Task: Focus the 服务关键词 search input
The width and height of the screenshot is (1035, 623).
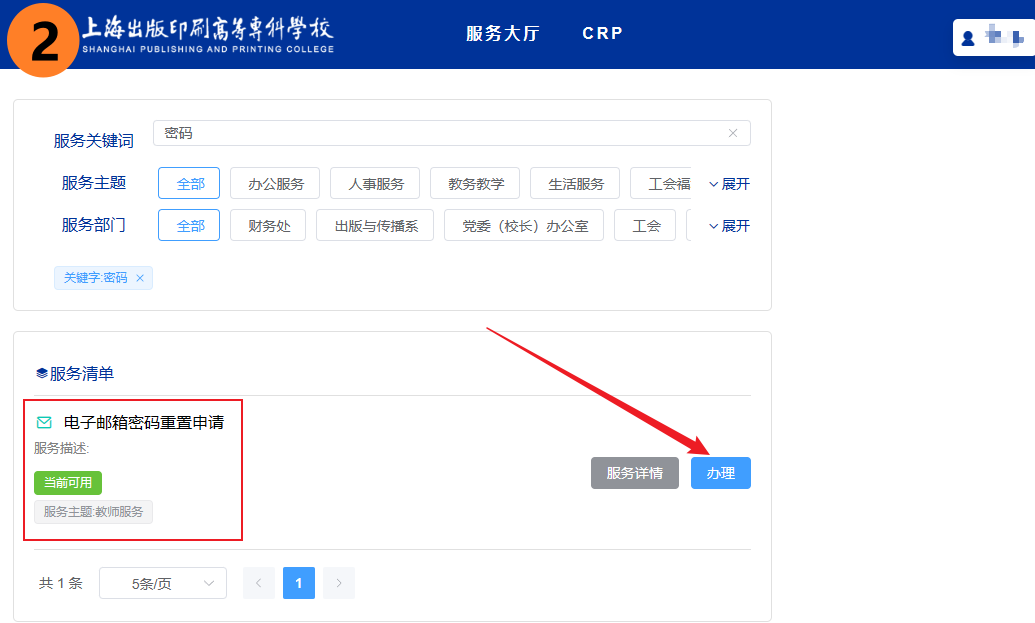Action: click(451, 133)
